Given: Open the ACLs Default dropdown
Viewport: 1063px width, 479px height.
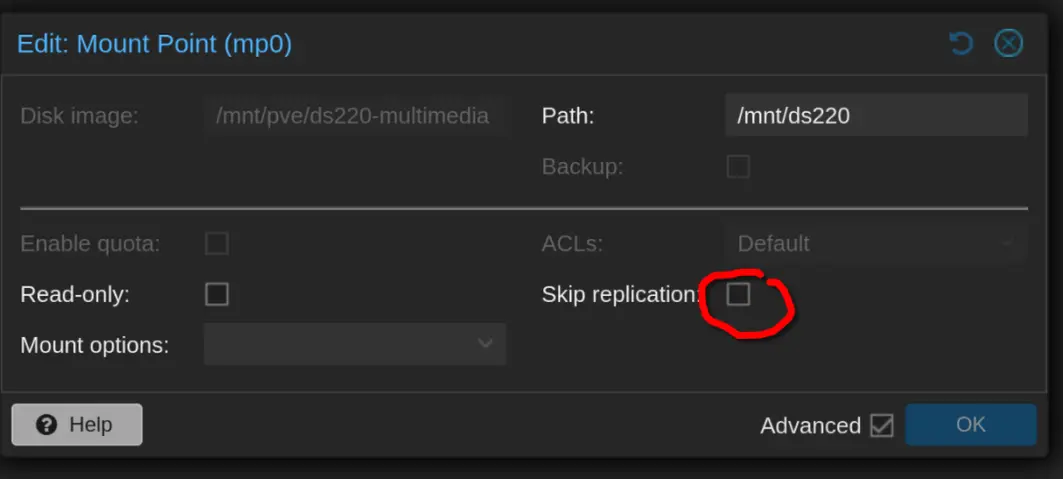Looking at the screenshot, I should tap(876, 243).
